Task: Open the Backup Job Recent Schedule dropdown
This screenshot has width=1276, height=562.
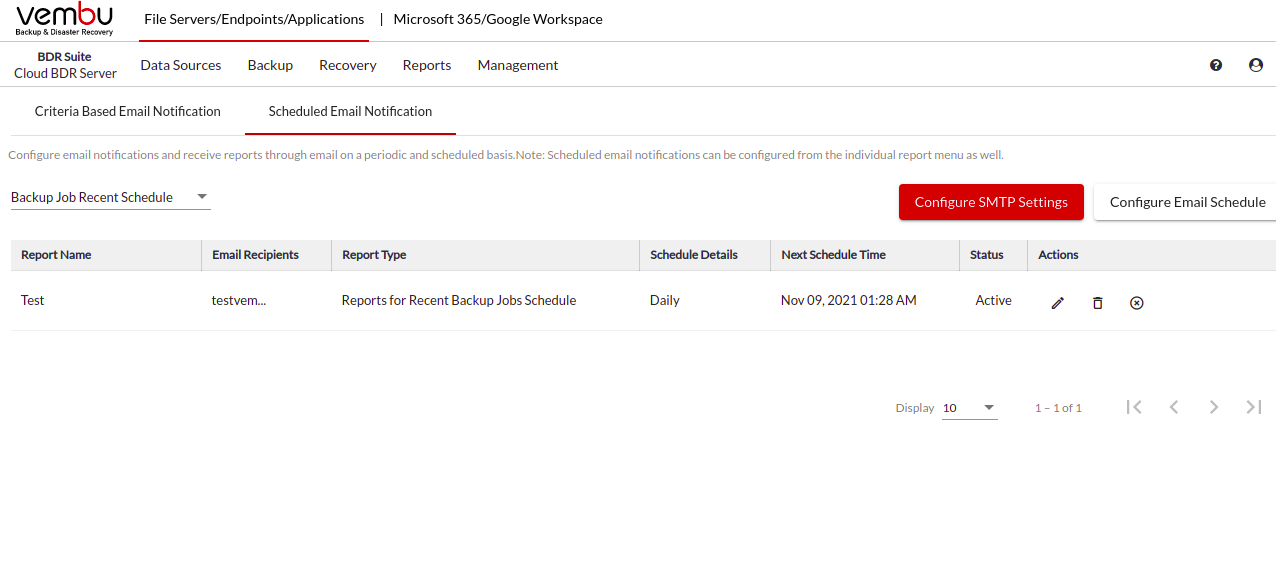Action: pyautogui.click(x=111, y=197)
